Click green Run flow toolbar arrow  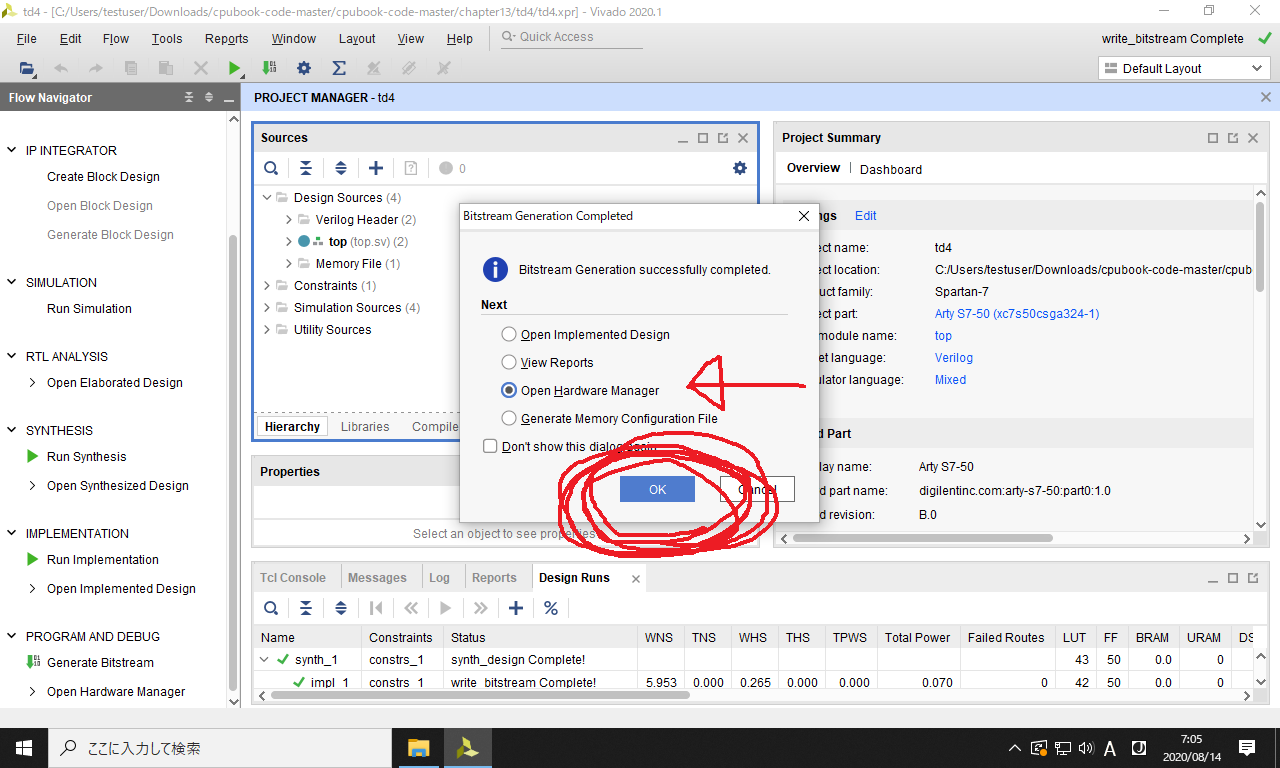234,68
